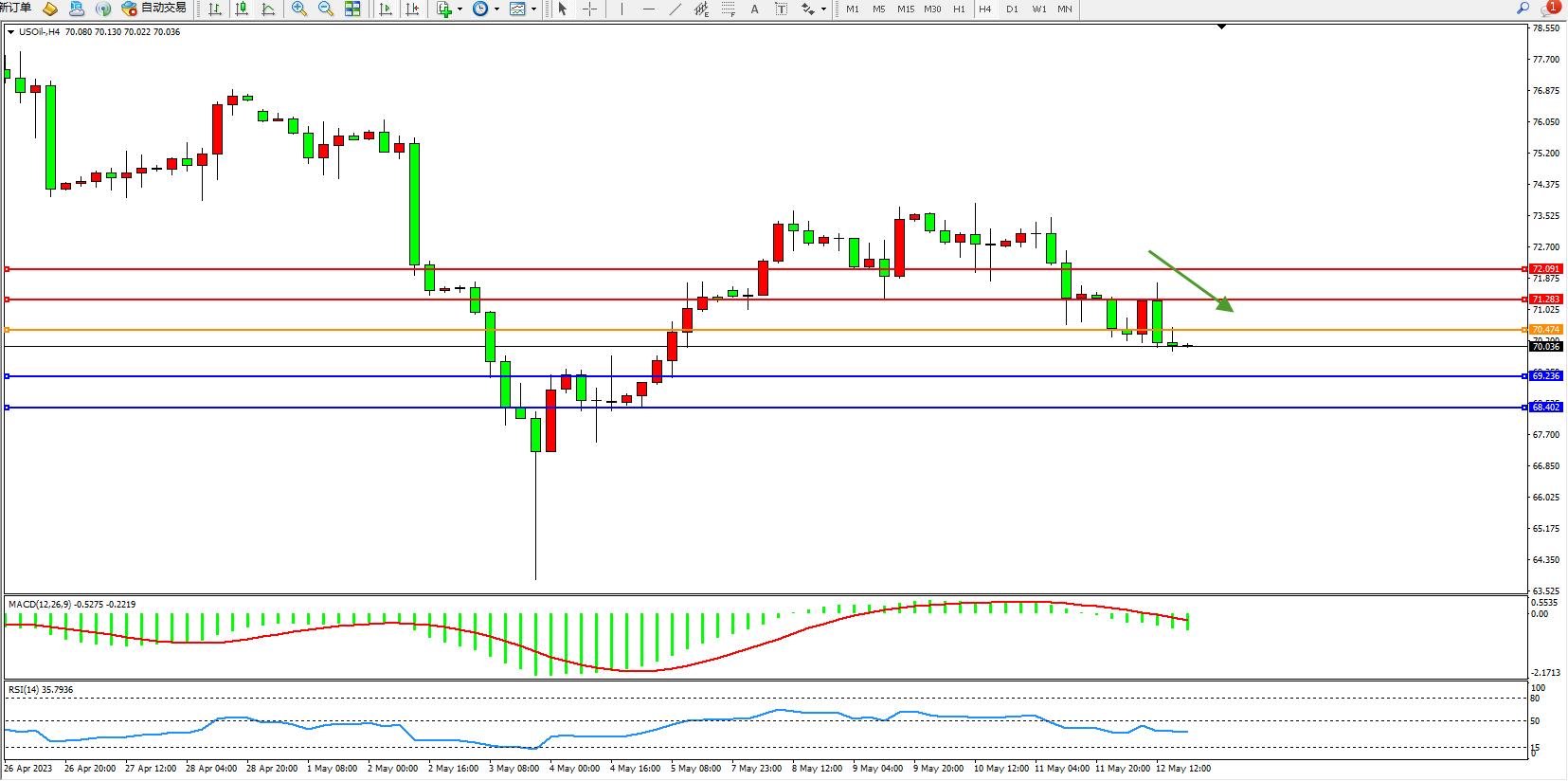Viewport: 1568px width, 781px height.
Task: Open the Tile Windows grid icon
Action: click(x=352, y=9)
